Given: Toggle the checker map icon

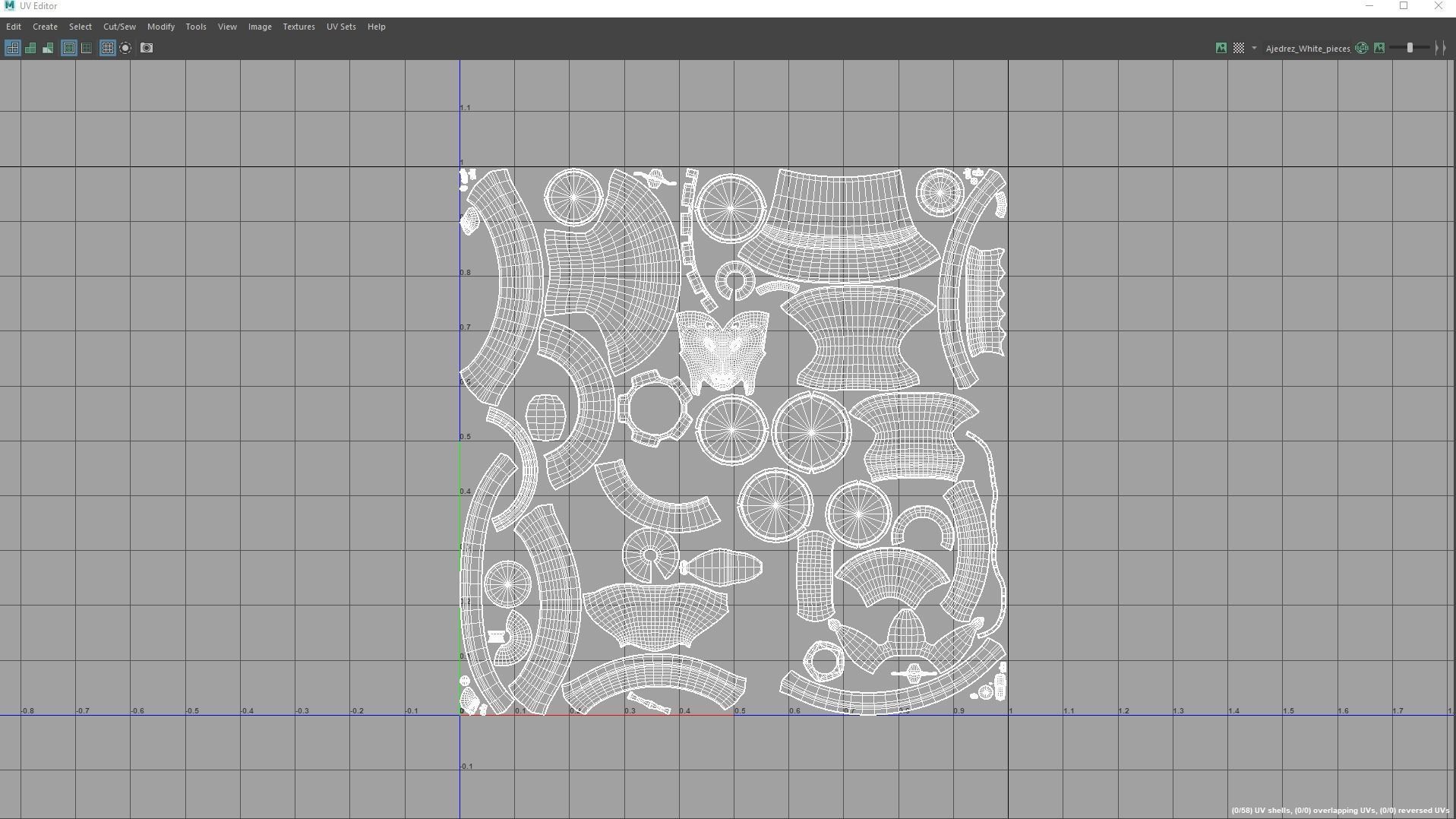Looking at the screenshot, I should (x=1239, y=48).
